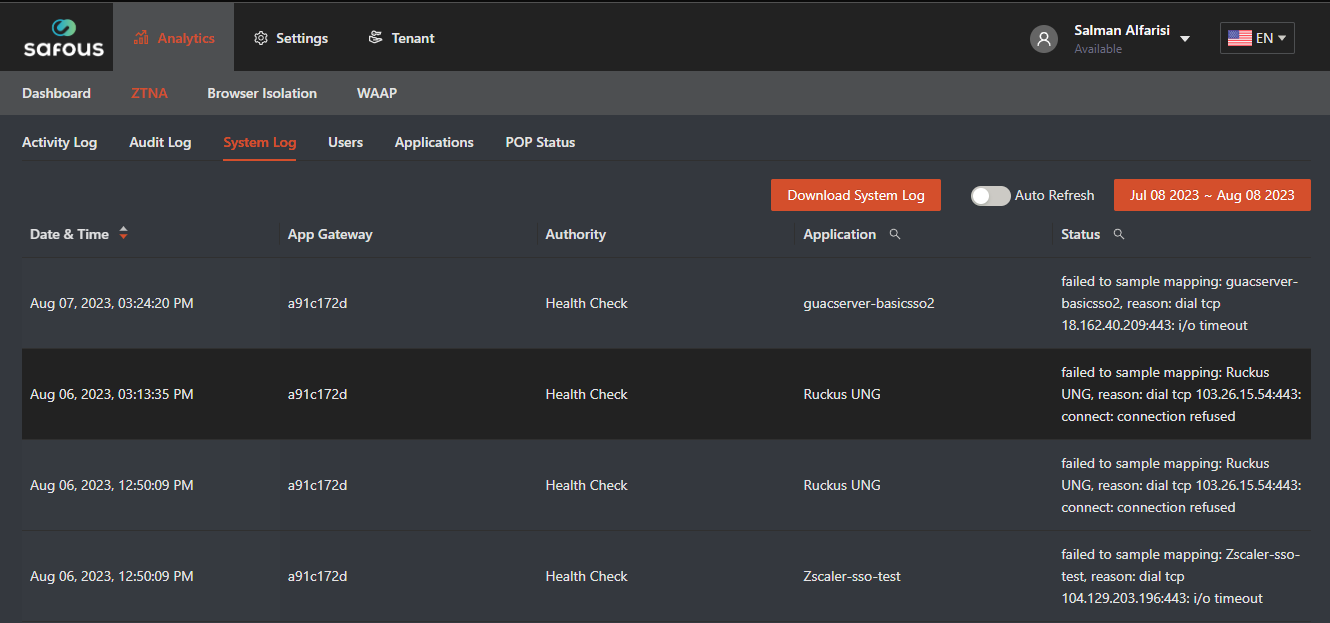Image resolution: width=1330 pixels, height=623 pixels.
Task: Click the Settings gear icon
Action: (261, 38)
